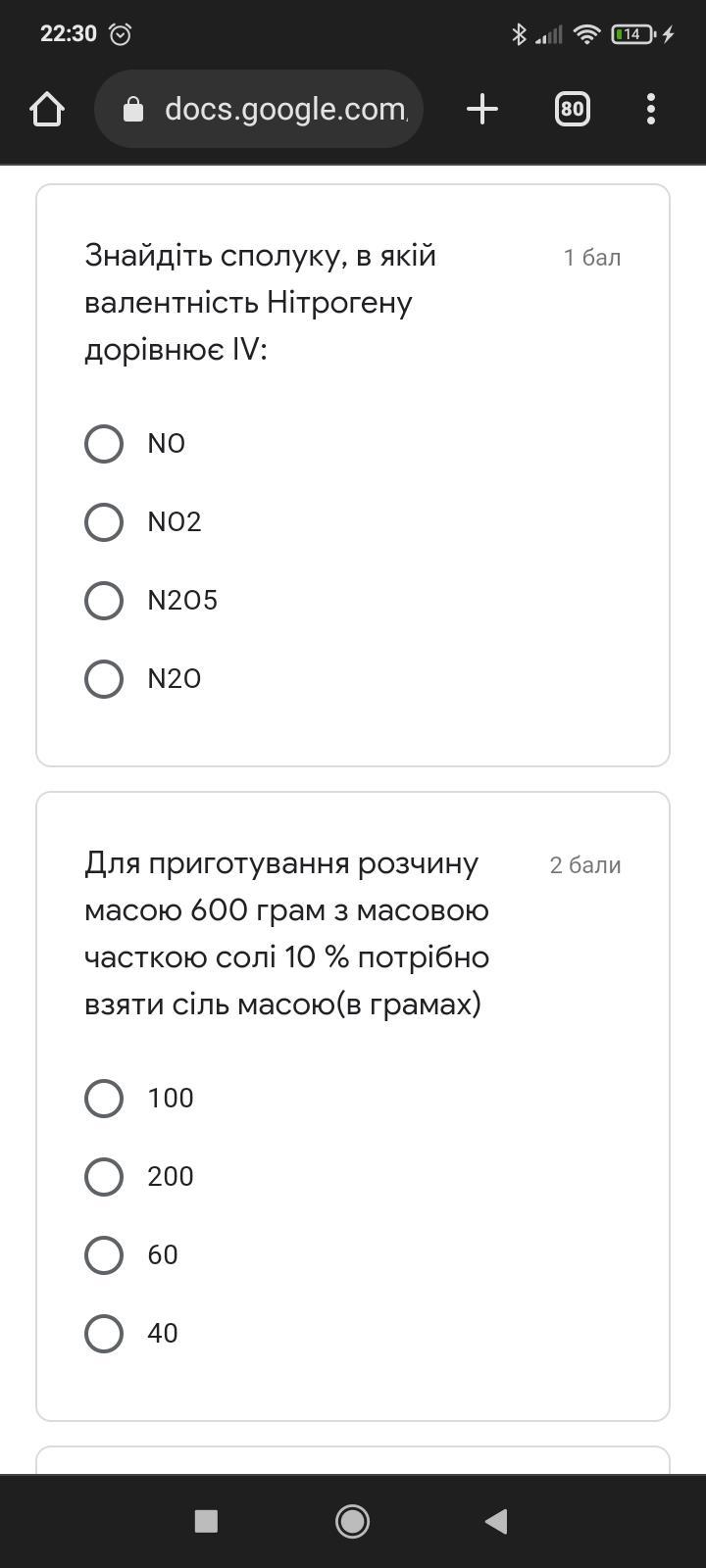Open tab switcher showing 80 tabs
The width and height of the screenshot is (706, 1568).
click(573, 109)
